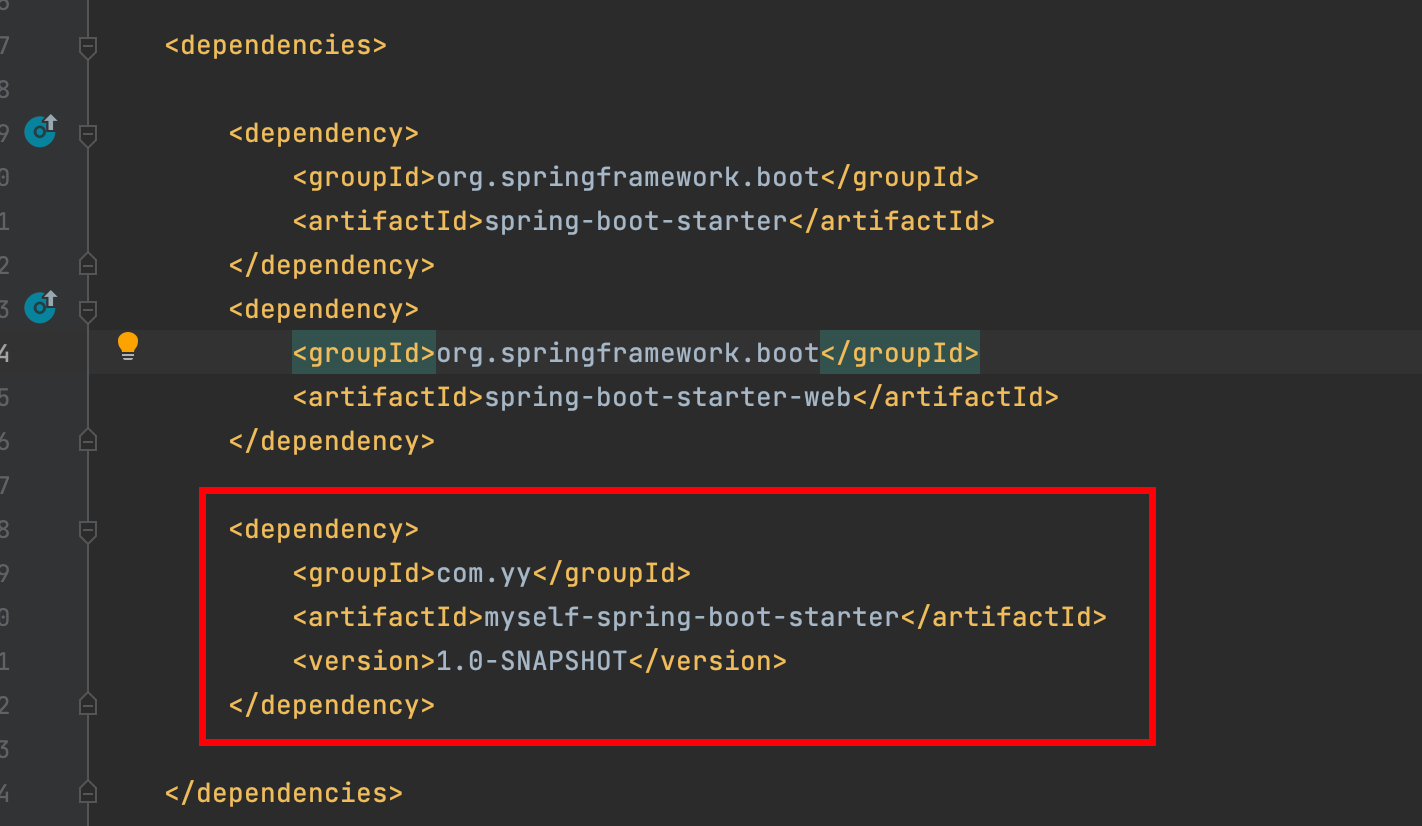The height and width of the screenshot is (826, 1422).
Task: Click the gutter icon beside the spring-boot-starter dependency
Action: [x=41, y=131]
